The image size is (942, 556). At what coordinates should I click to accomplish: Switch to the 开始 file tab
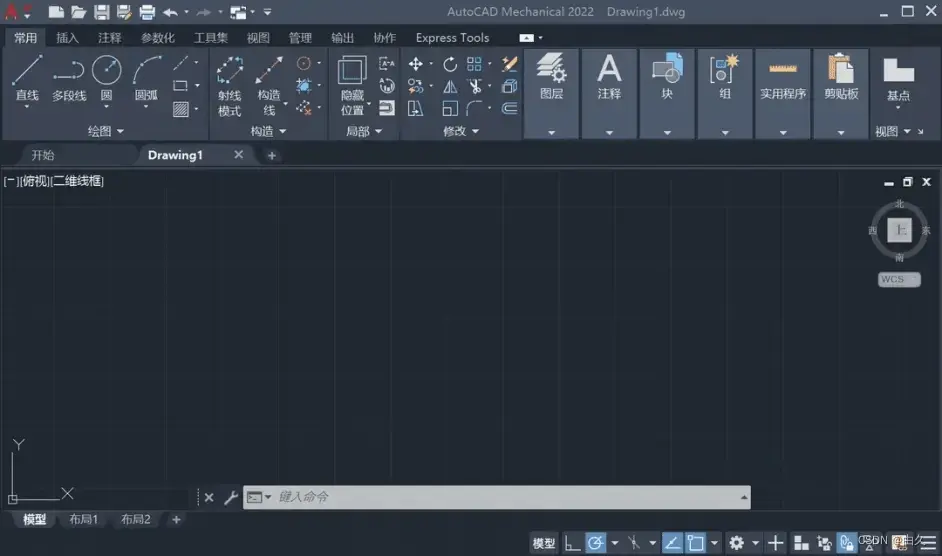tap(43, 155)
